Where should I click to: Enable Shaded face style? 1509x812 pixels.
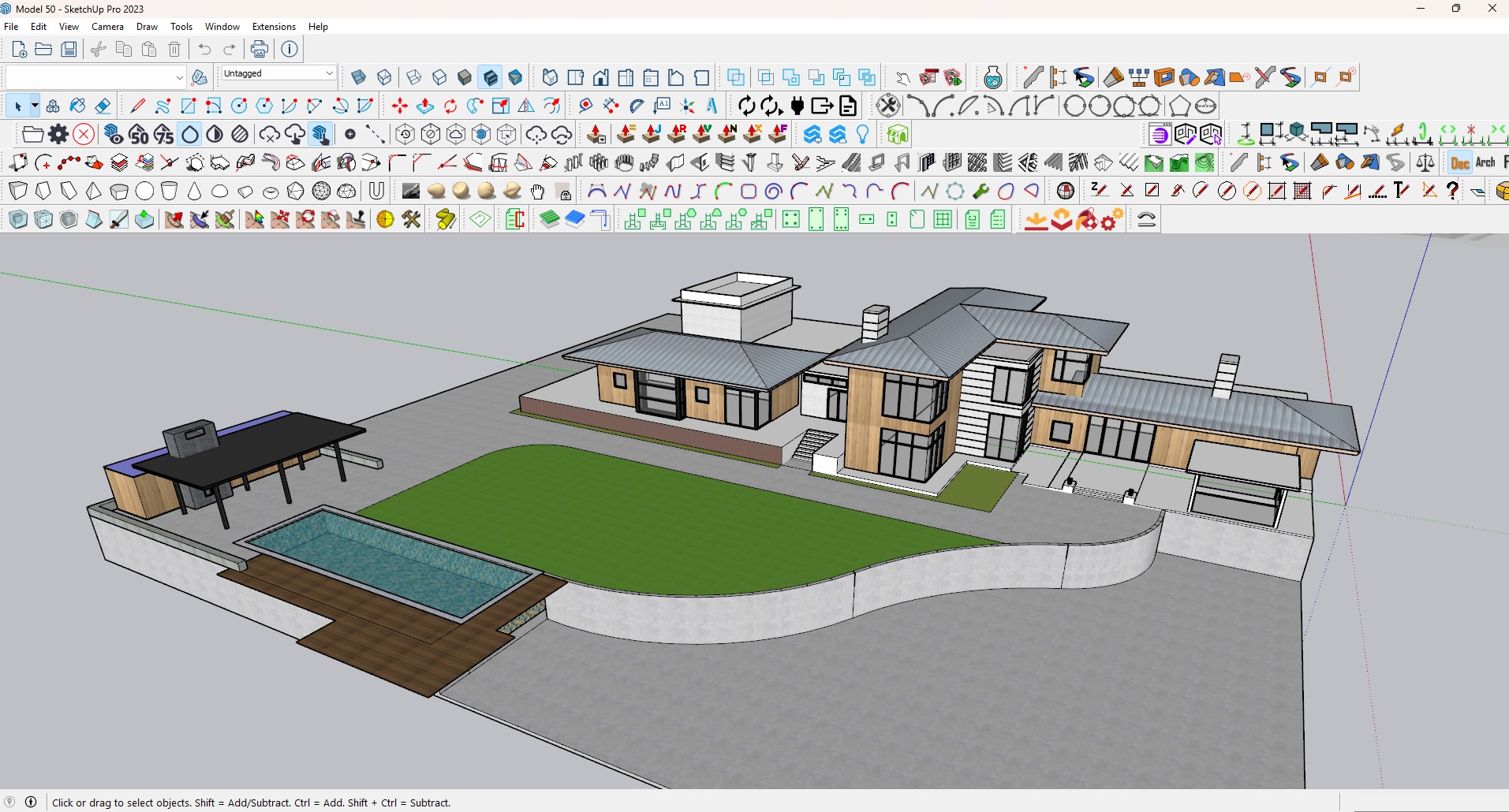465,77
